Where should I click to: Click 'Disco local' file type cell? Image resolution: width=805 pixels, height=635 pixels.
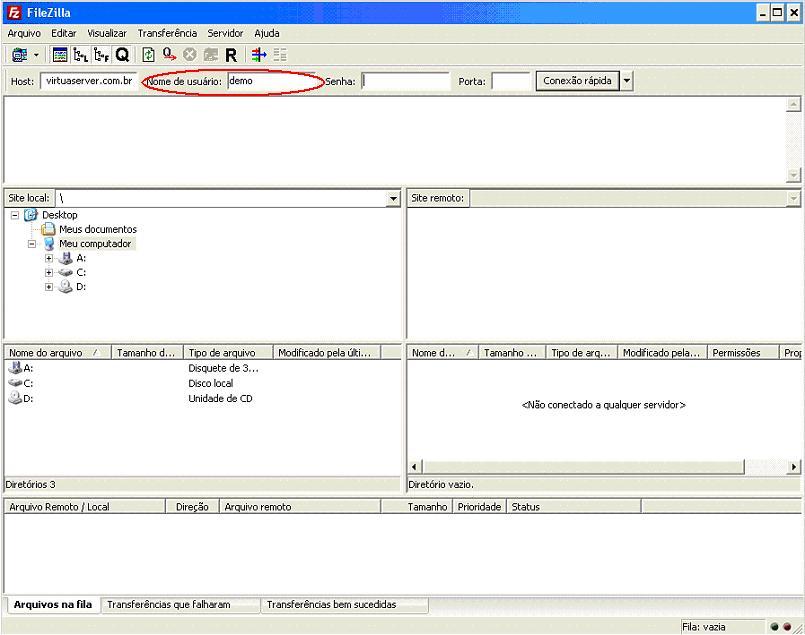click(x=210, y=383)
